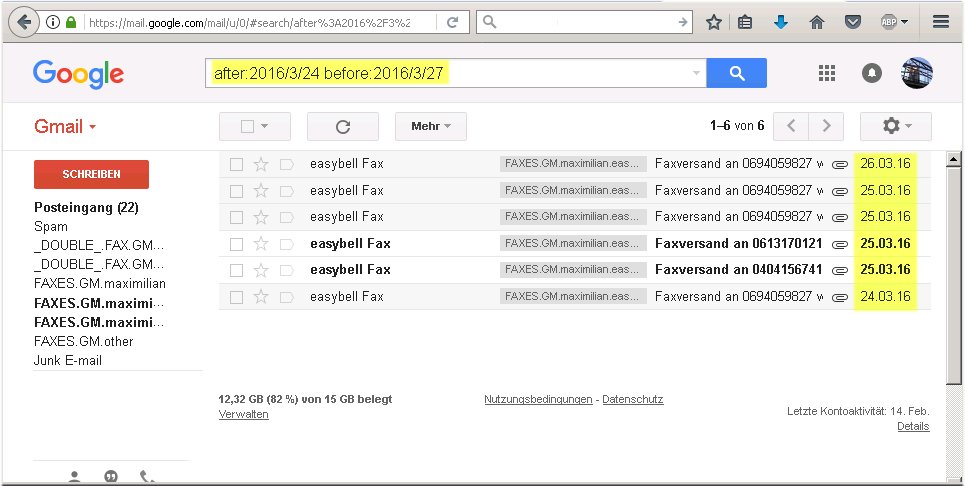Viewport: 965px width, 486px height.
Task: Open Spam folder
Action: pyautogui.click(x=50, y=226)
